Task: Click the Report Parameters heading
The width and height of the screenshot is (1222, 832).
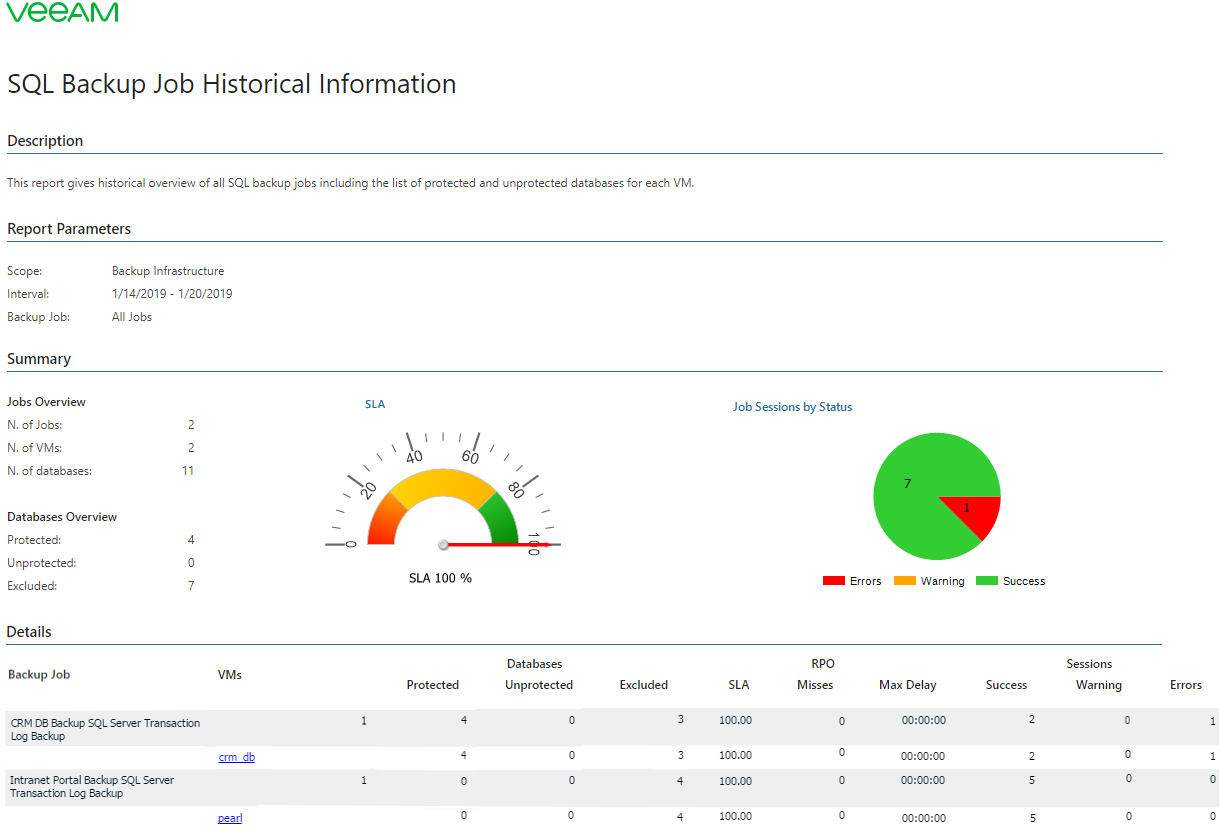Action: pyautogui.click(x=69, y=229)
